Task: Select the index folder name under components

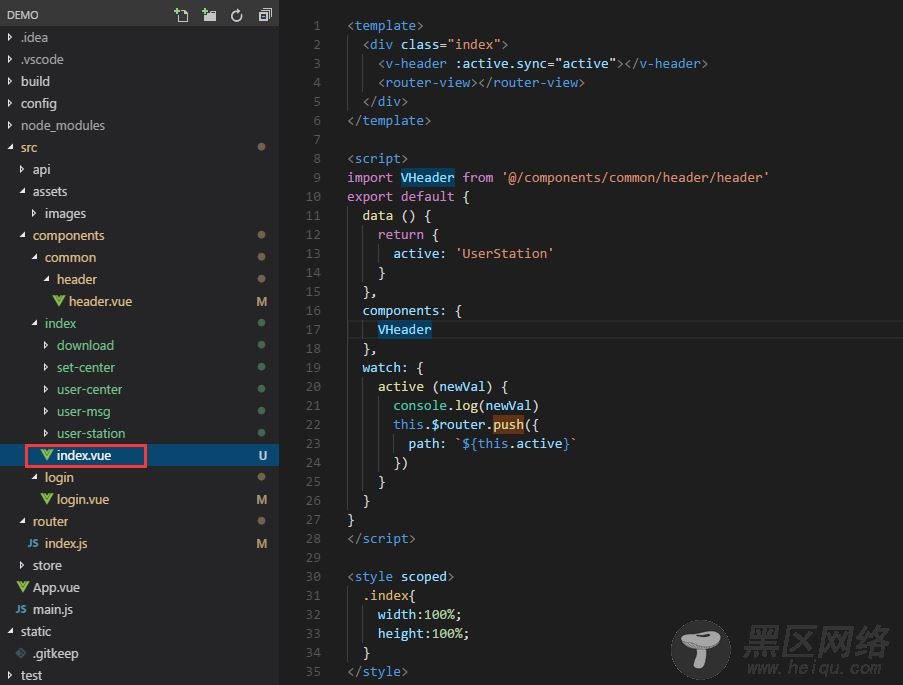Action: tap(60, 323)
